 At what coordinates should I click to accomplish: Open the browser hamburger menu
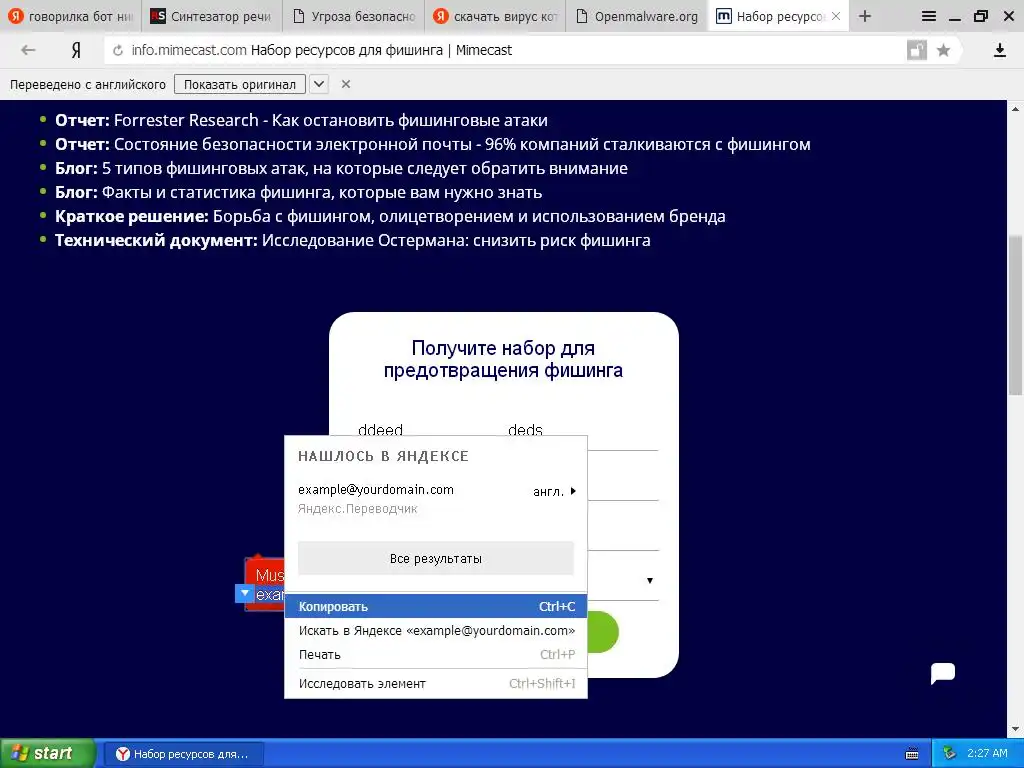pos(928,16)
